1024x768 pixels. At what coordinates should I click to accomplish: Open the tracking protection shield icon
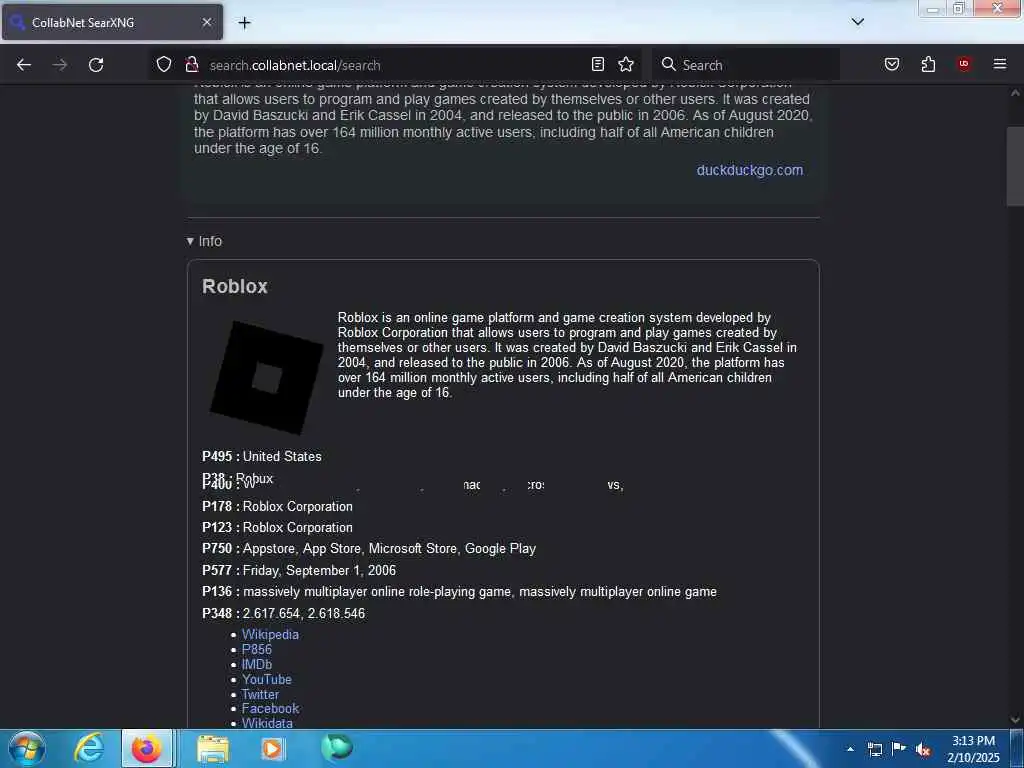164,64
